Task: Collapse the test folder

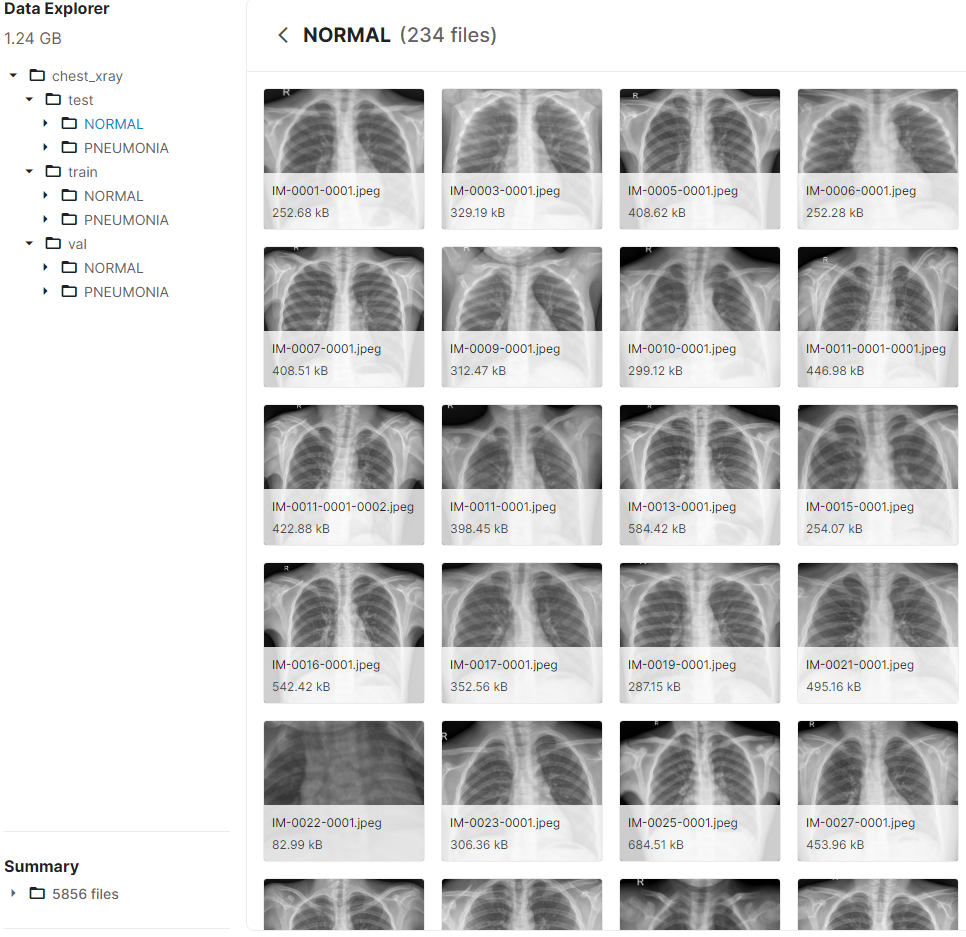Action: (29, 100)
